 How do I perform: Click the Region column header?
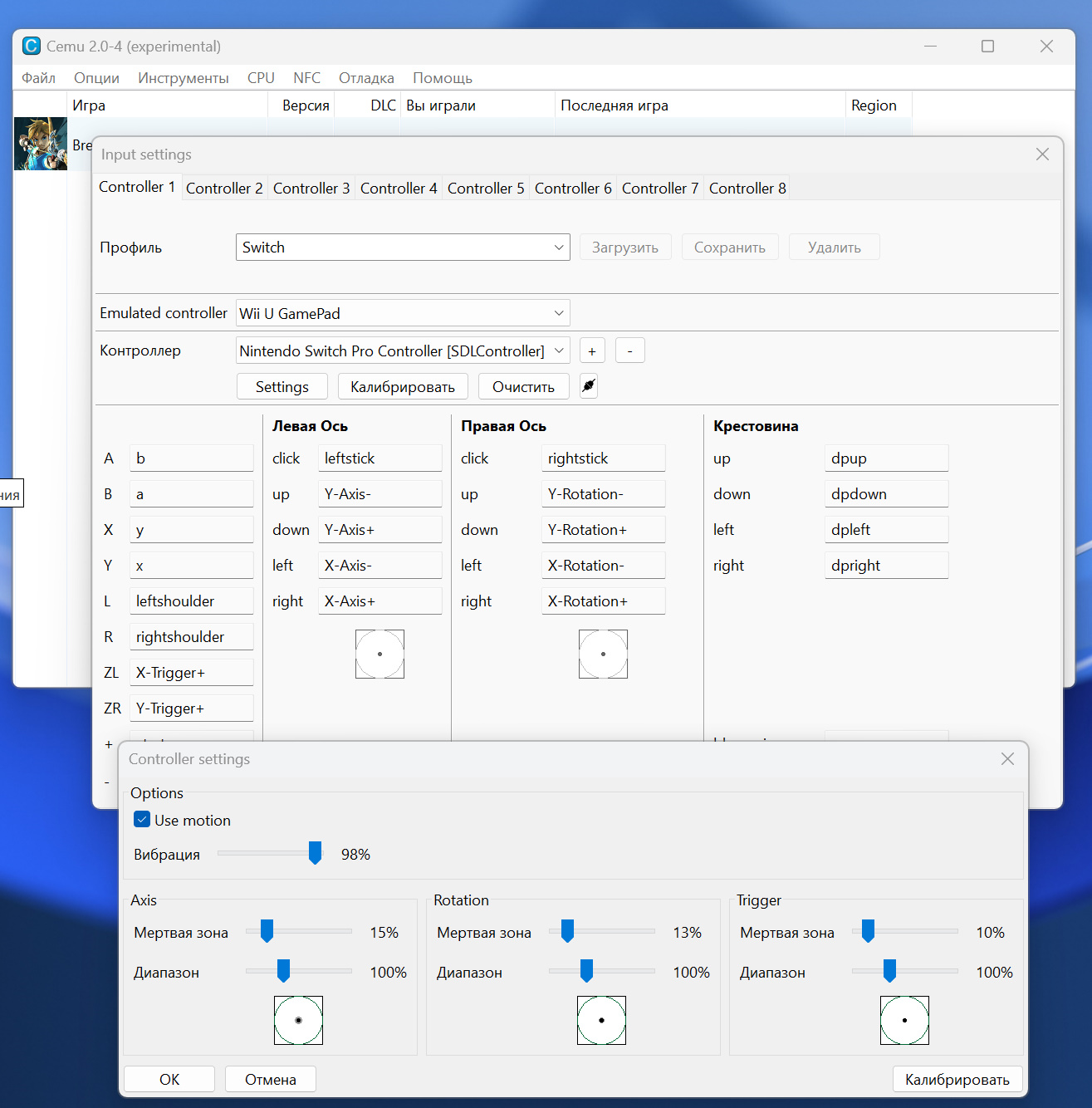(x=879, y=105)
